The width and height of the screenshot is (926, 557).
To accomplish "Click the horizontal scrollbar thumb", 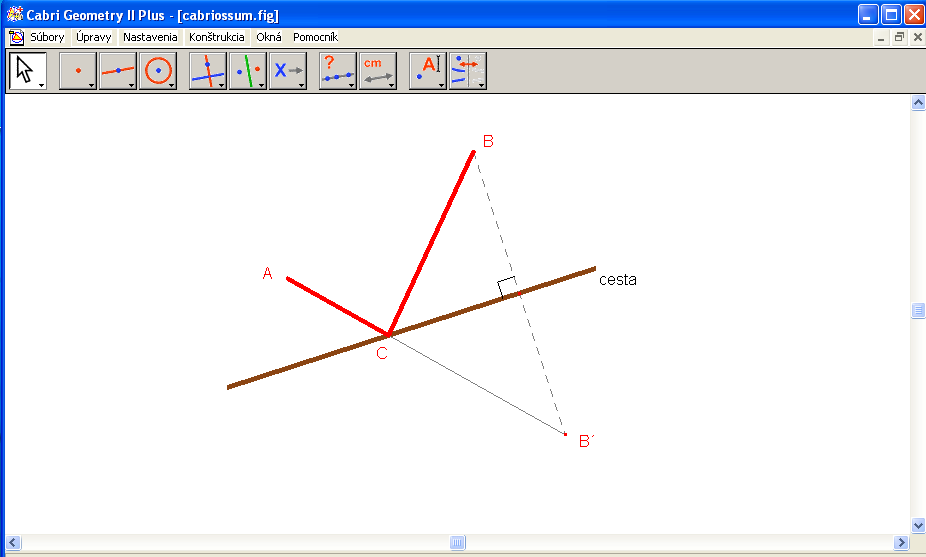I will click(x=458, y=542).
